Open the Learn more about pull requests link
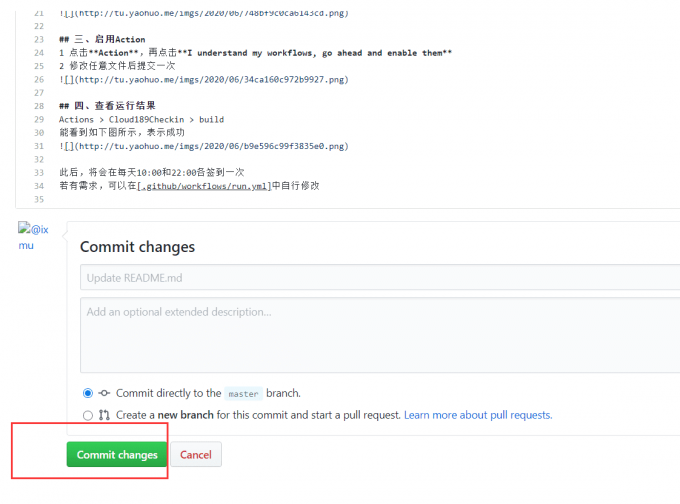 click(x=478, y=415)
